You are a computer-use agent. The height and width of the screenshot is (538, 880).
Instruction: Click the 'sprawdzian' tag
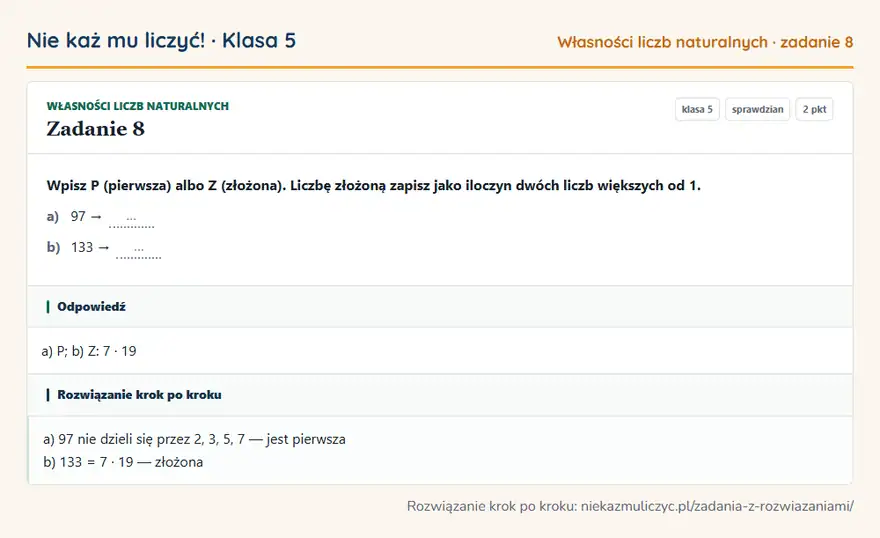tap(757, 109)
